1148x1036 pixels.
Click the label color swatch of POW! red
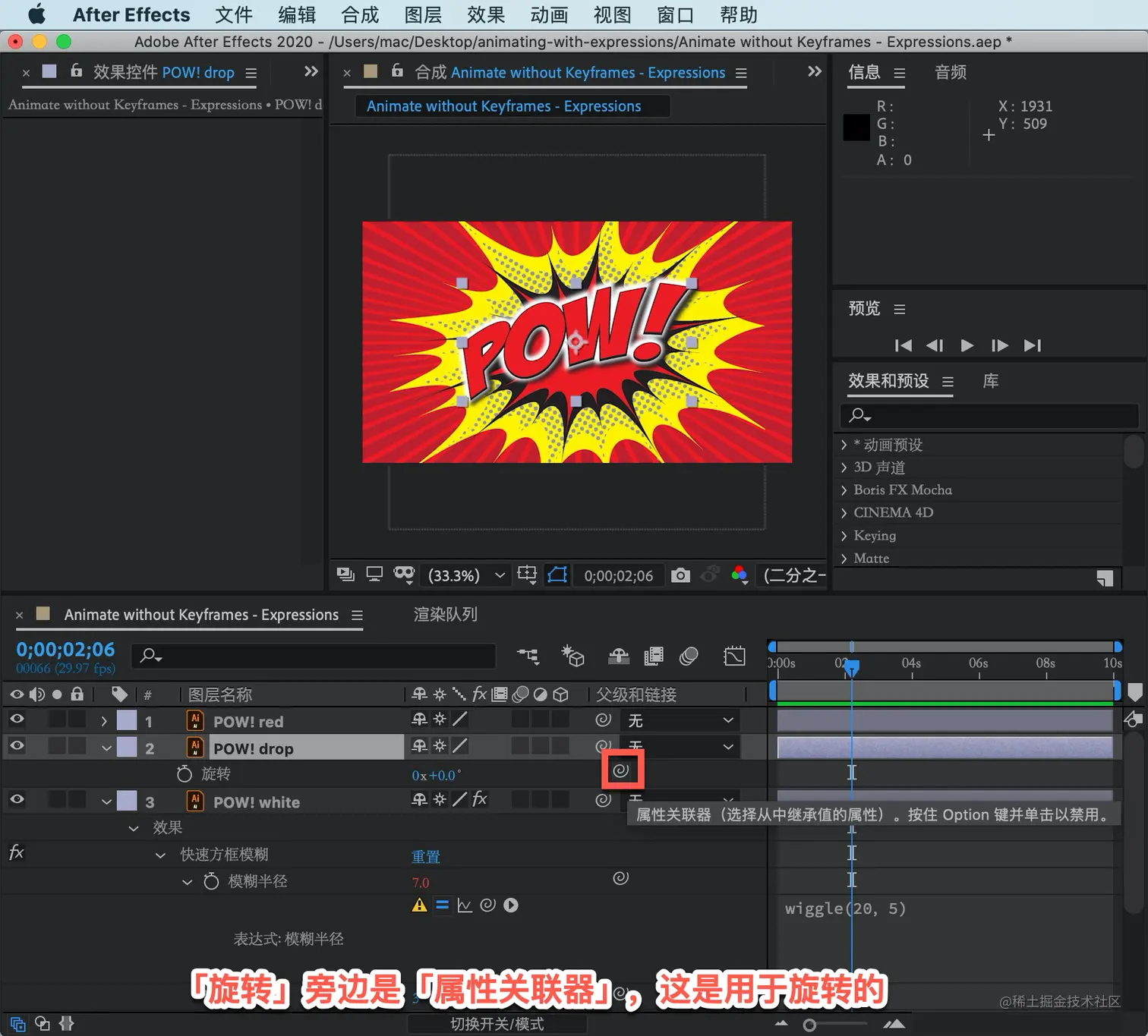click(x=127, y=720)
